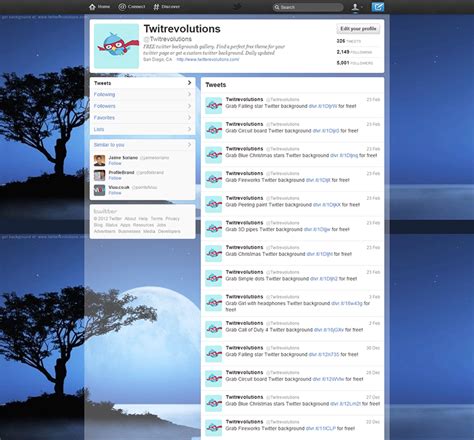The height and width of the screenshot is (440, 474).
Task: Click the gray twitter logo in footer box
Action: tap(105, 211)
